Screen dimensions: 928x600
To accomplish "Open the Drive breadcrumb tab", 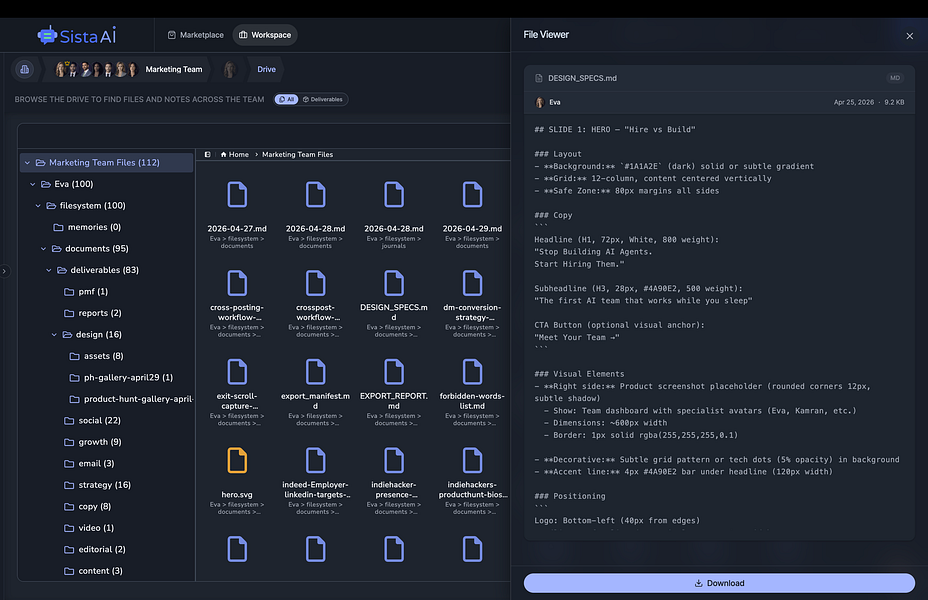I will (266, 69).
